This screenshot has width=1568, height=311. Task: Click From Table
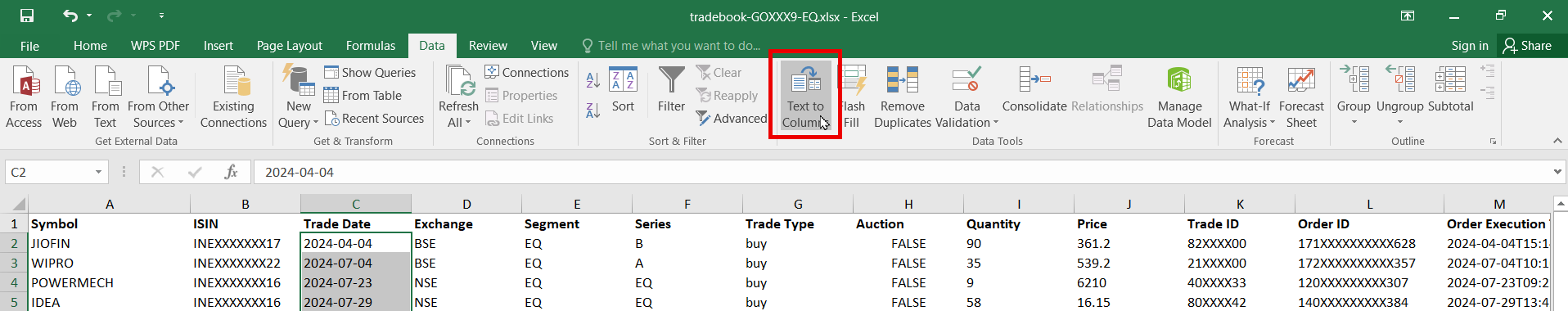[x=363, y=96]
